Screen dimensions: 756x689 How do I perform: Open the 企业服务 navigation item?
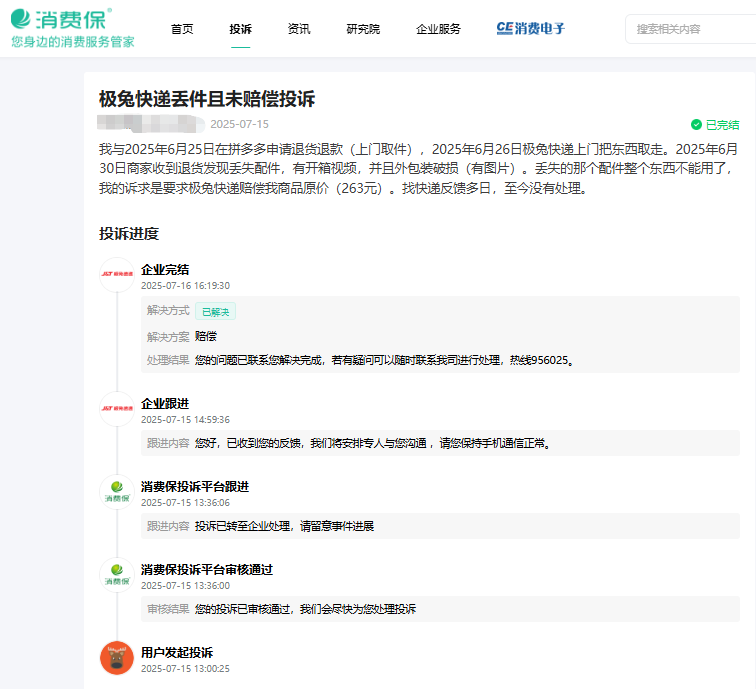[x=438, y=29]
